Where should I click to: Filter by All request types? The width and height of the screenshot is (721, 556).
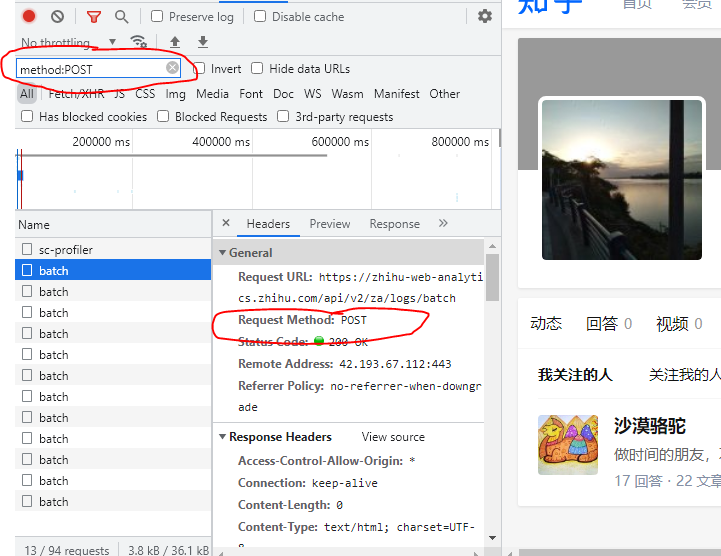[27, 94]
